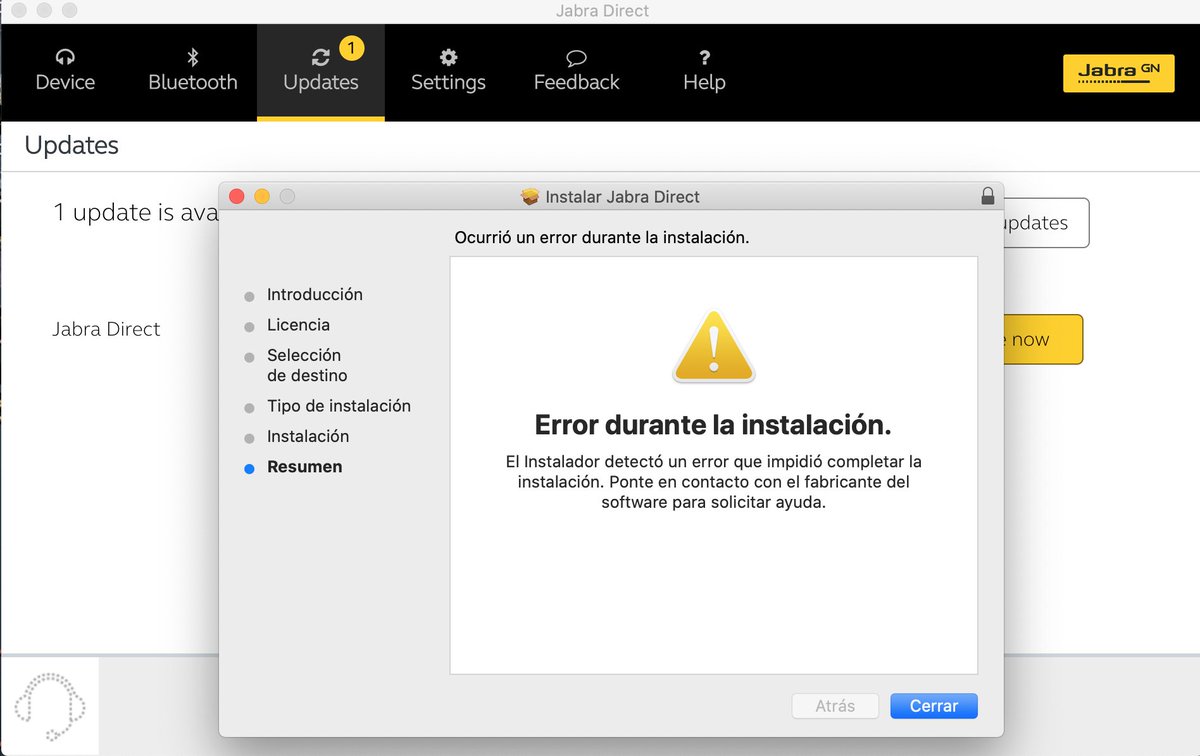Click the Bluetooth symbol icon
Viewport: 1200px width, 756px height.
click(x=193, y=57)
